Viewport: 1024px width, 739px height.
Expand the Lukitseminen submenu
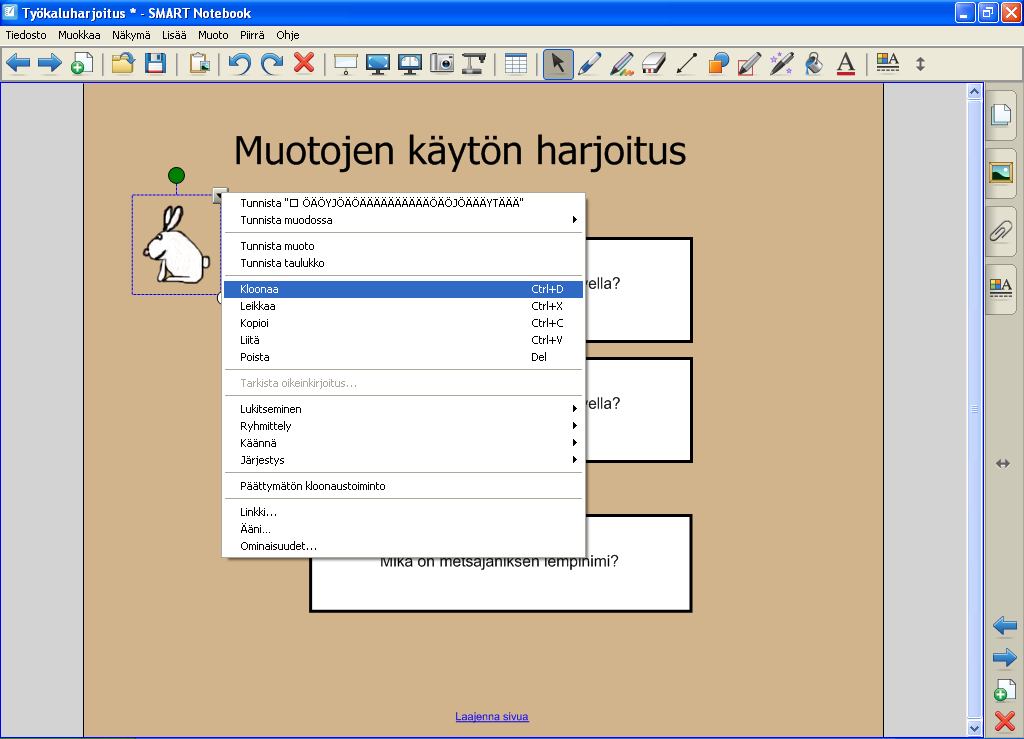403,409
